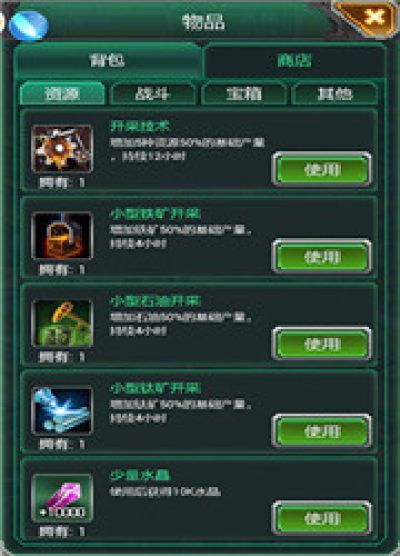Click the mining technology gear icon
Image resolution: width=400 pixels, height=556 pixels.
(62, 148)
